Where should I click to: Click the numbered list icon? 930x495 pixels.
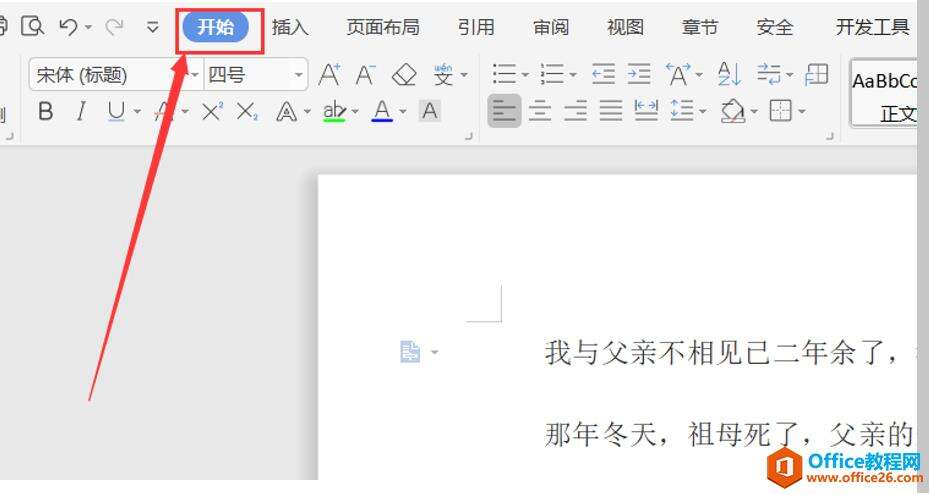click(x=552, y=75)
